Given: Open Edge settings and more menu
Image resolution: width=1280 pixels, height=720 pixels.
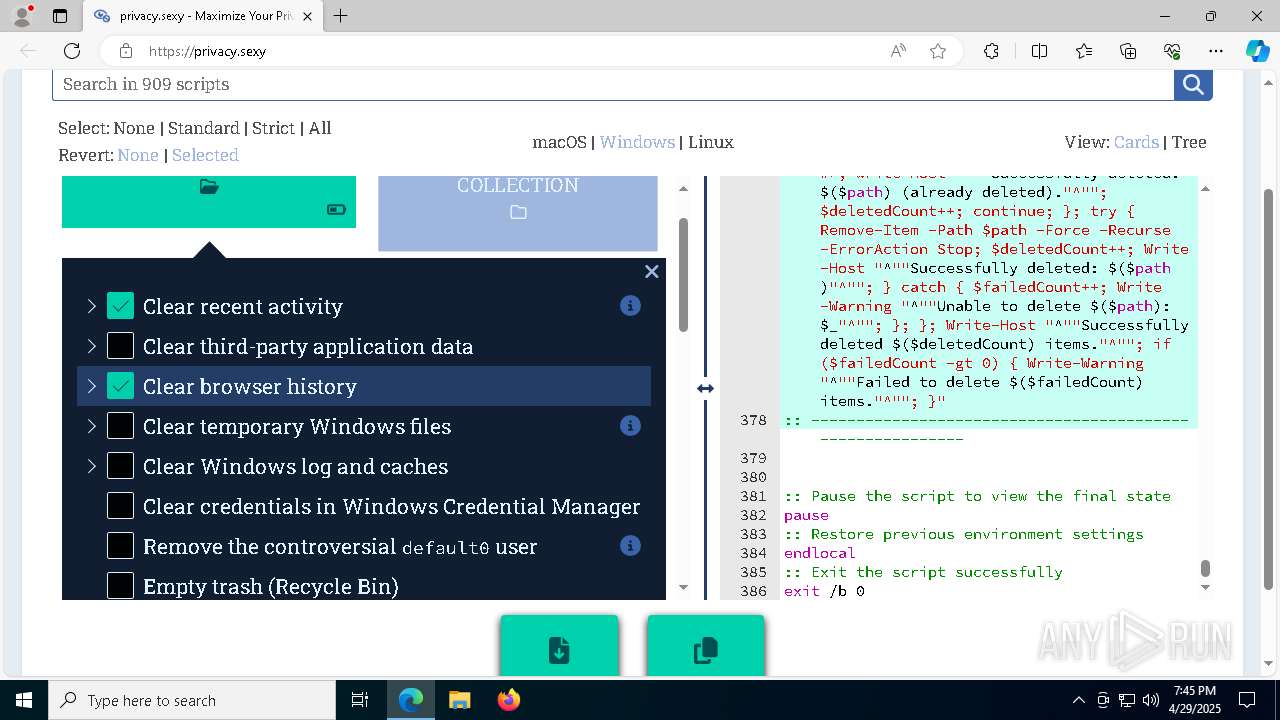Looking at the screenshot, I should (x=1216, y=51).
